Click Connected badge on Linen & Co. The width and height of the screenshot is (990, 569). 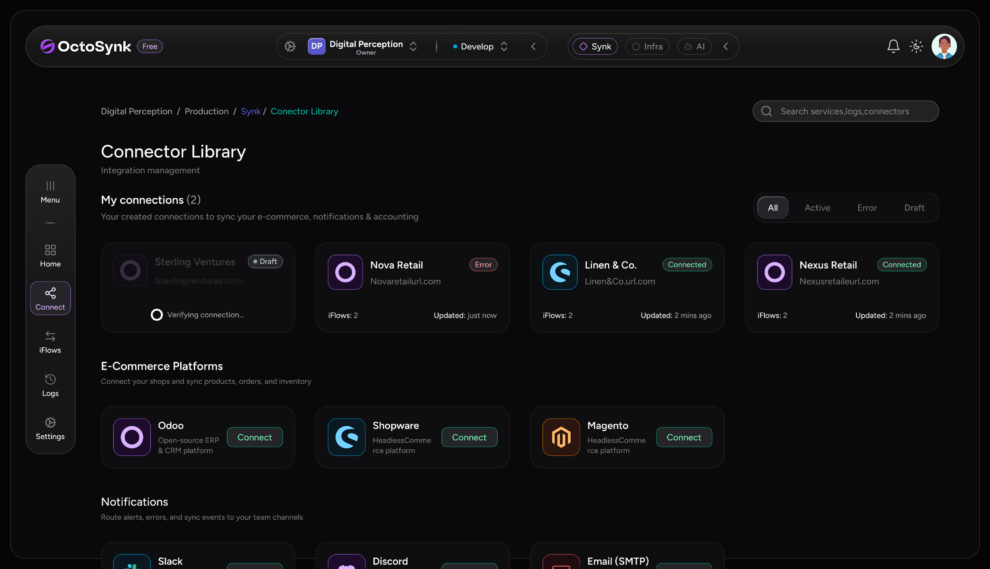687,265
